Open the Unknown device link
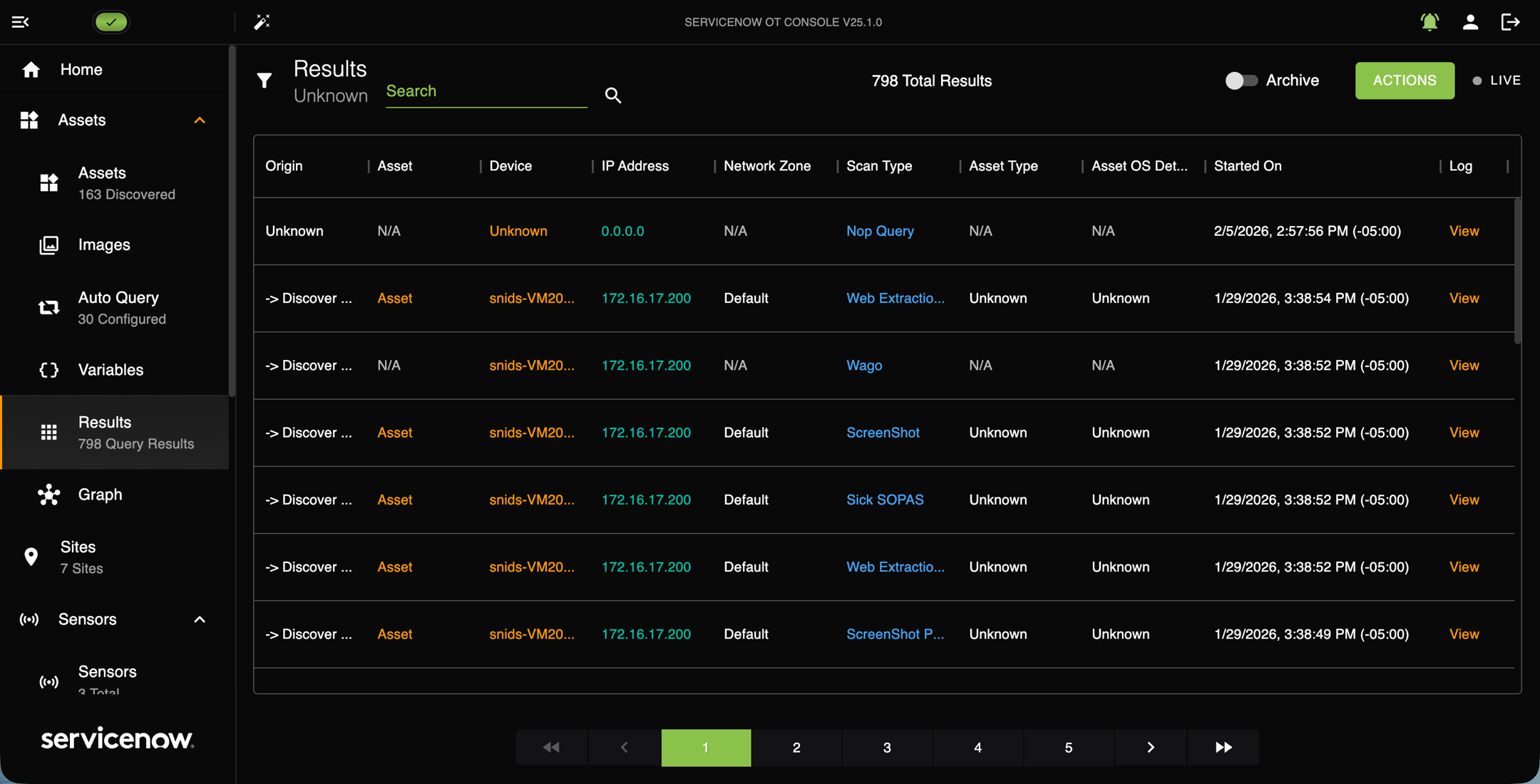Viewport: 1540px width, 784px height. [x=518, y=231]
